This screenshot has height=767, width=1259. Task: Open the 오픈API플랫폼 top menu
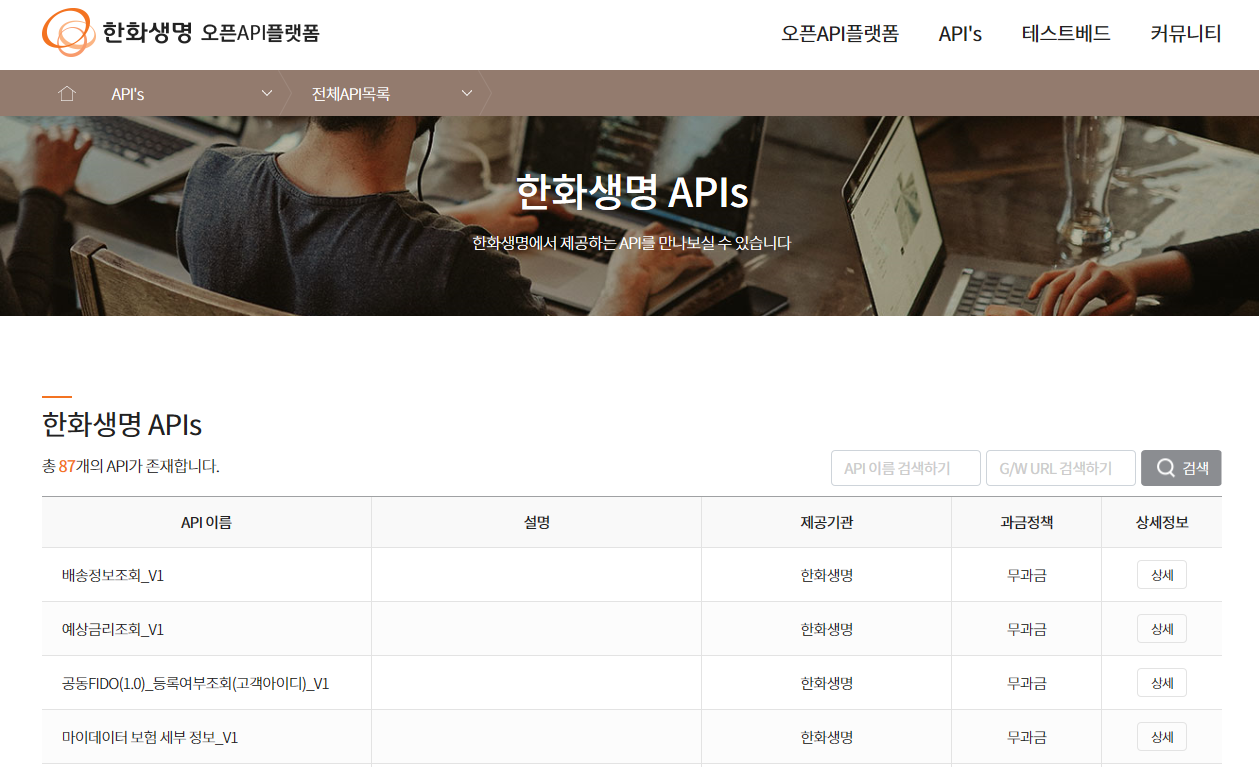tap(840, 33)
